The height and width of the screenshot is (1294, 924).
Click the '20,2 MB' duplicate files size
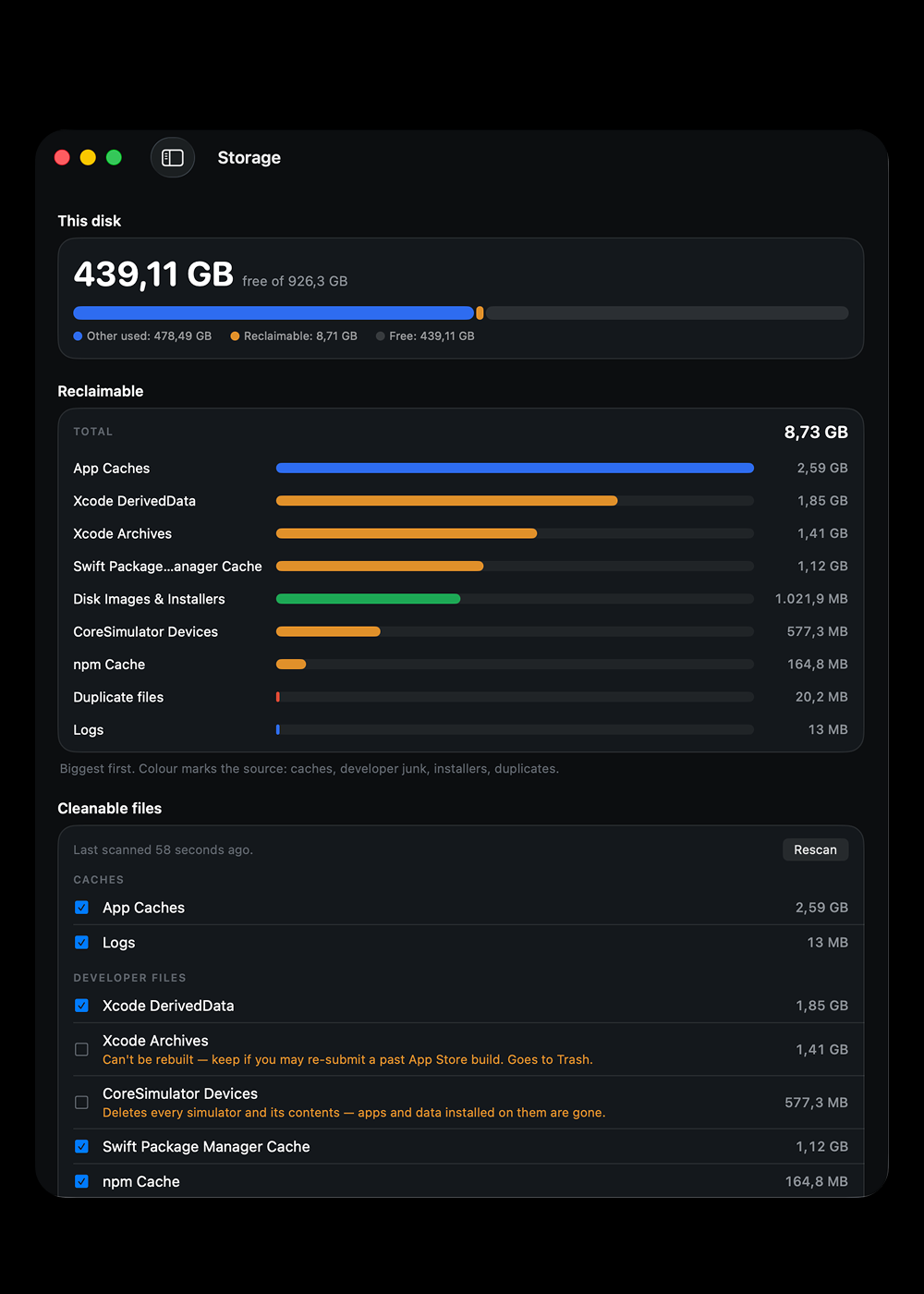click(x=821, y=697)
